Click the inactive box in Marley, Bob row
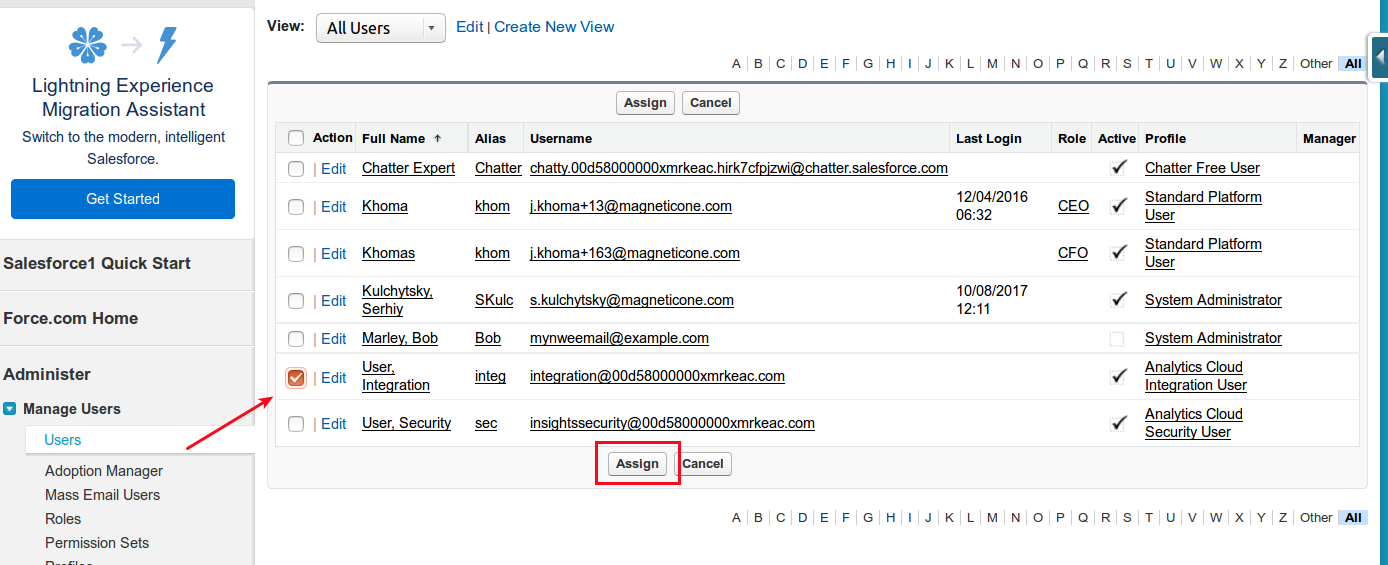The image size is (1388, 565). 1116,339
